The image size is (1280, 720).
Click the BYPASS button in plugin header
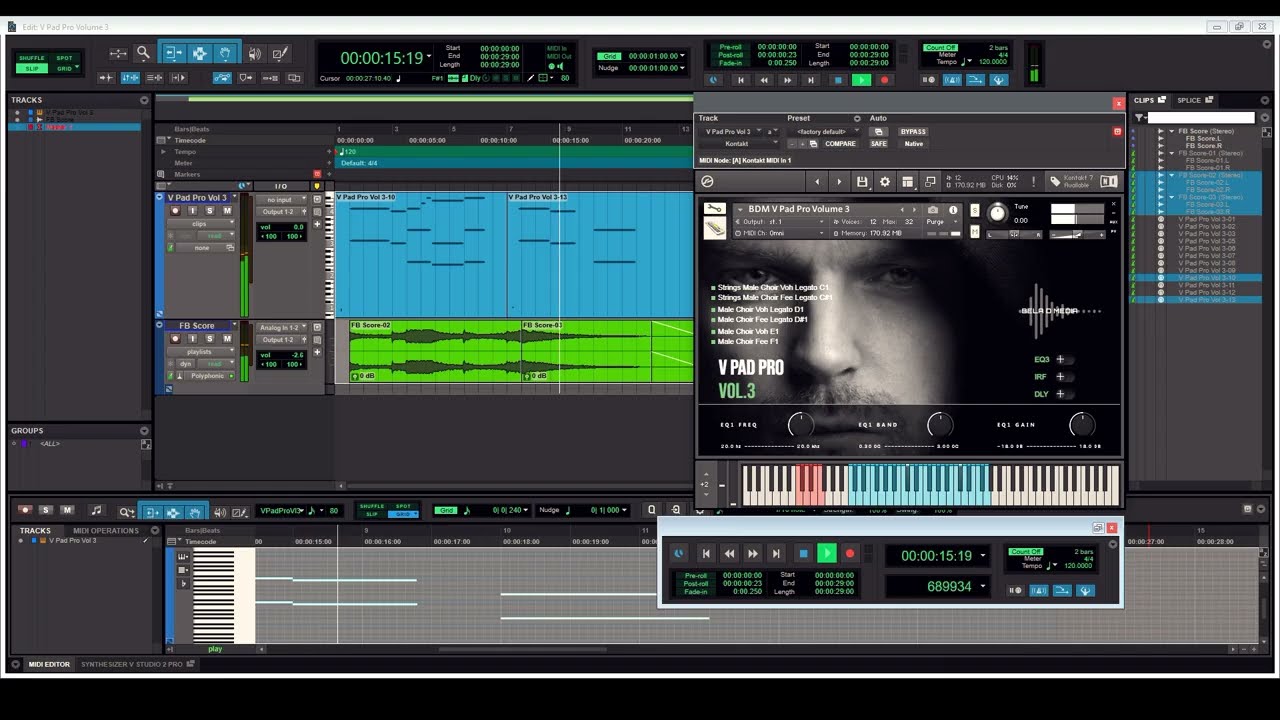[x=913, y=132]
